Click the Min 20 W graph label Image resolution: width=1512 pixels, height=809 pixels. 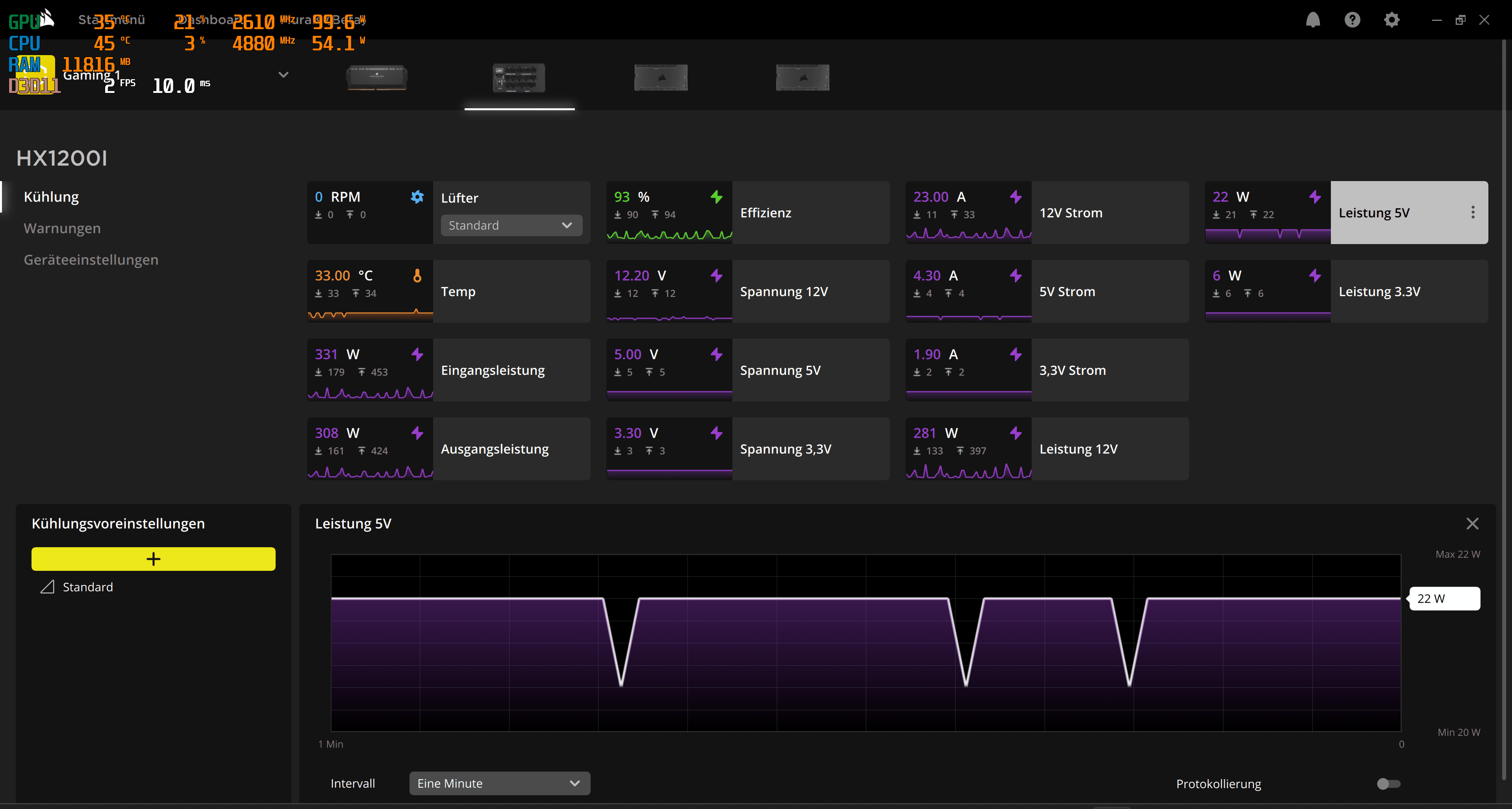[1458, 732]
